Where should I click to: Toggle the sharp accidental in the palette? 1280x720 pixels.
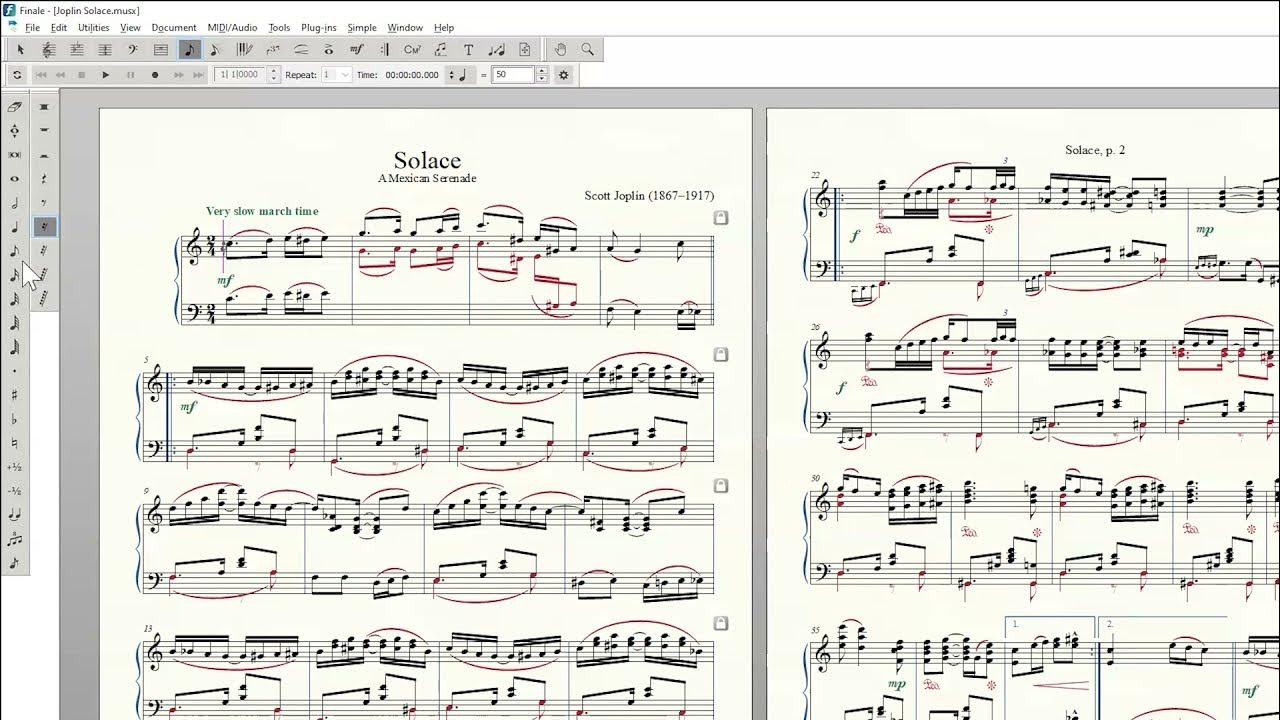click(14, 395)
